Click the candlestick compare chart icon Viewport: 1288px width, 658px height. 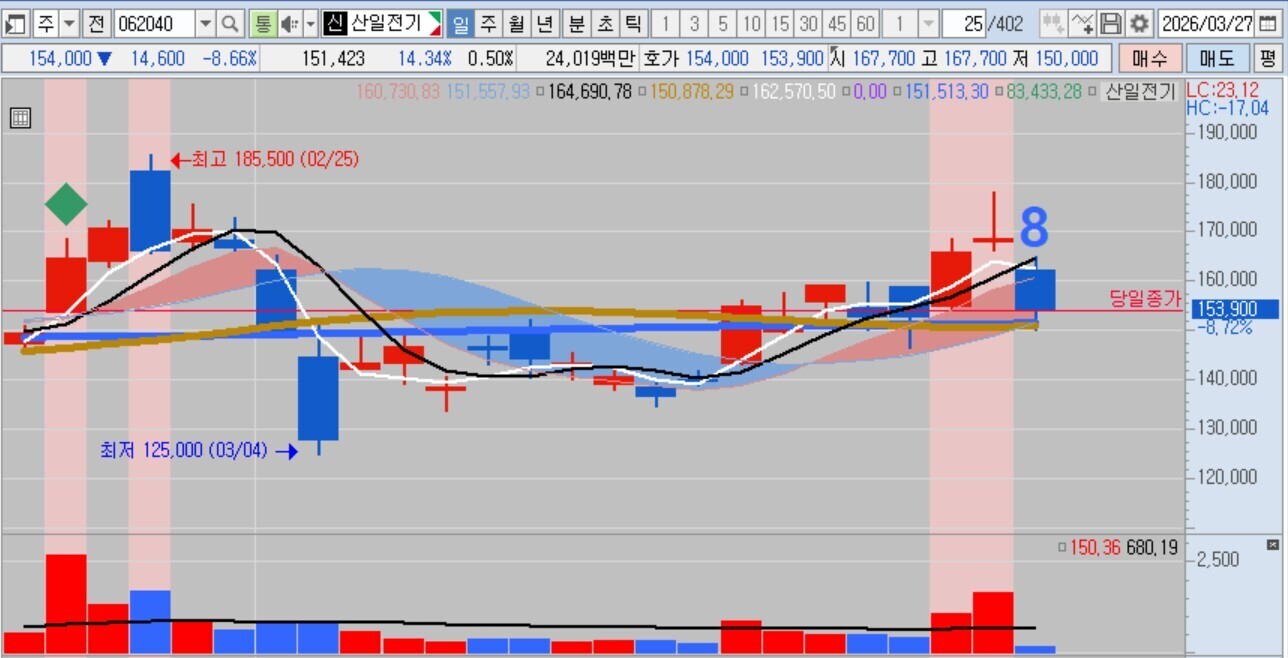[1053, 23]
